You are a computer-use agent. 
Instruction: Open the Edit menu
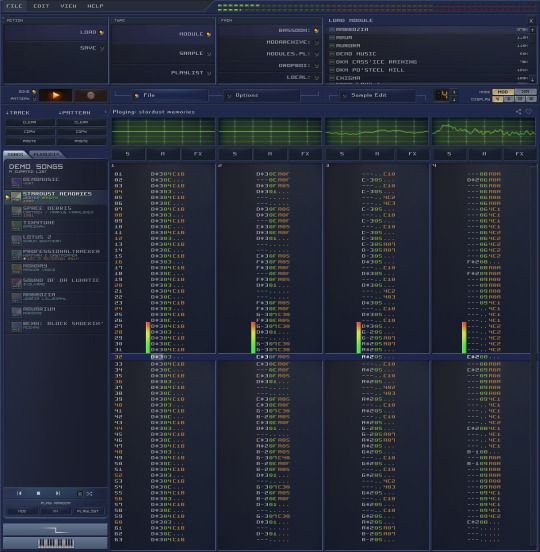pyautogui.click(x=41, y=6)
